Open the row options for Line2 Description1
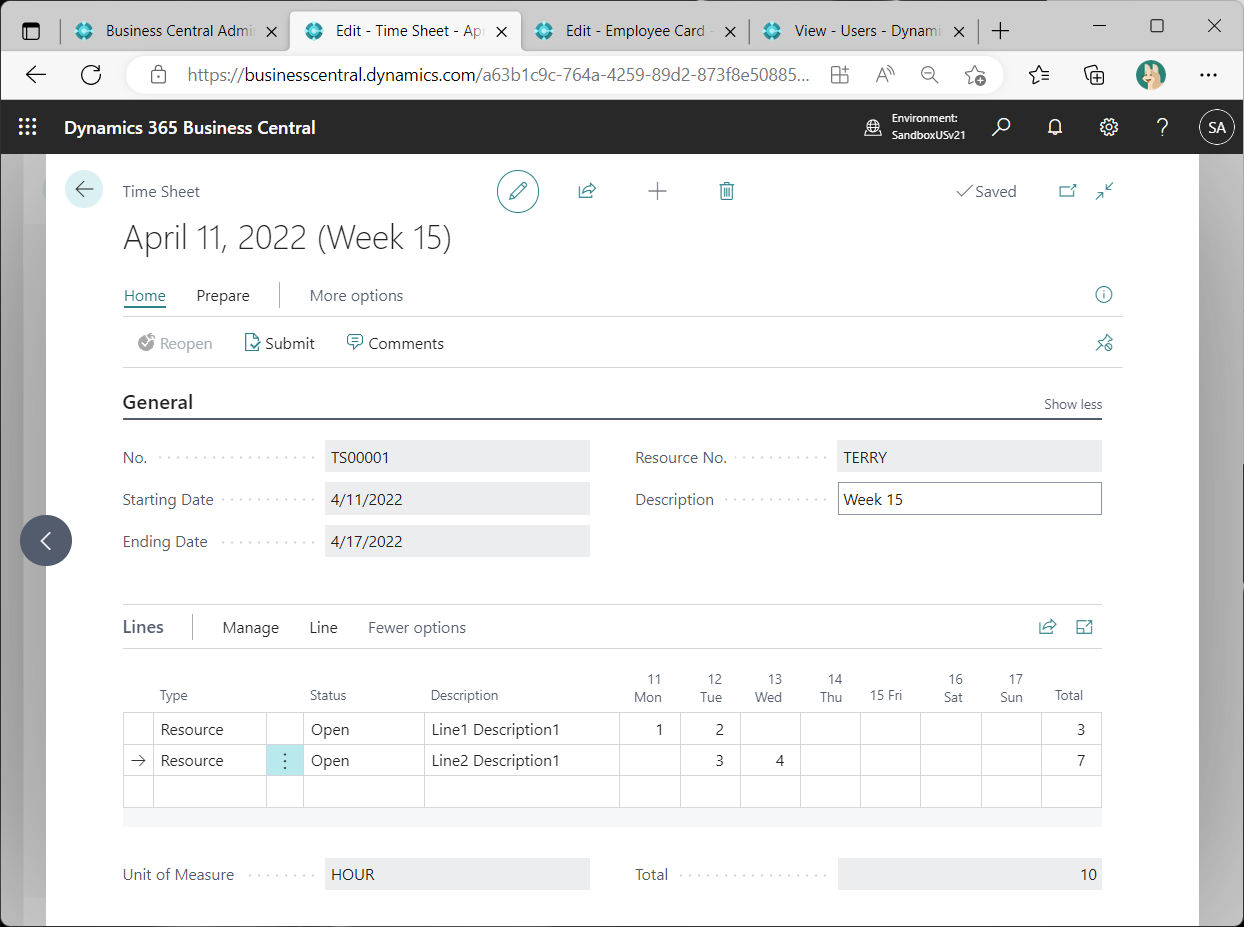 point(285,761)
